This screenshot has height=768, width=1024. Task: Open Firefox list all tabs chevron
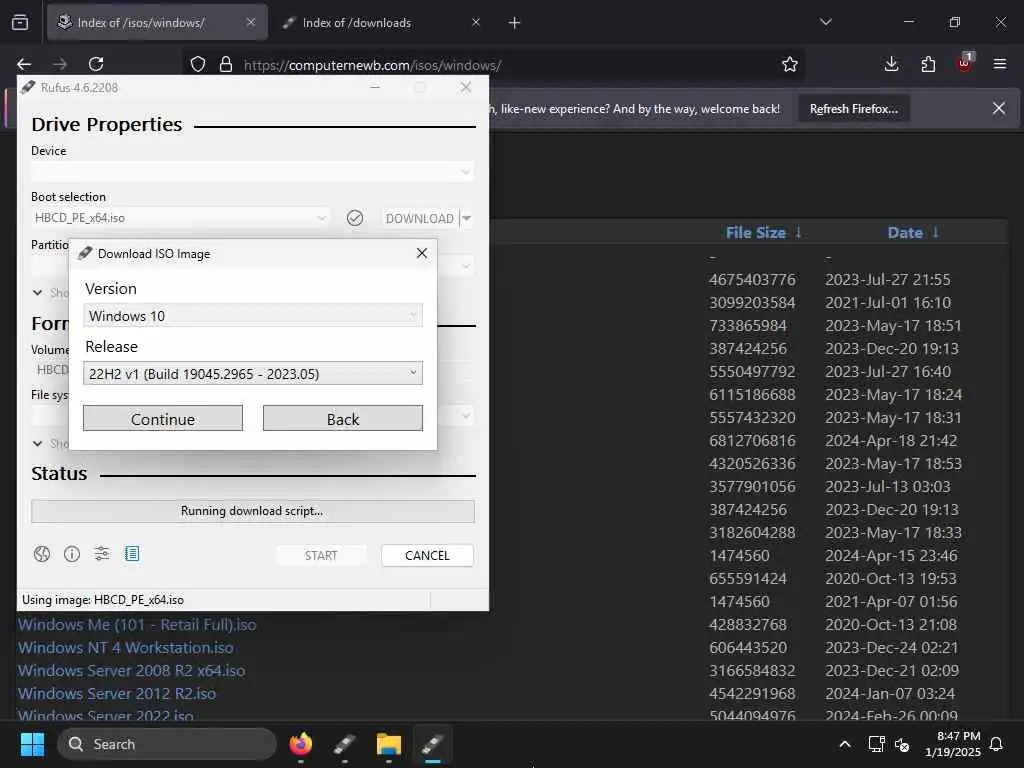click(x=825, y=22)
